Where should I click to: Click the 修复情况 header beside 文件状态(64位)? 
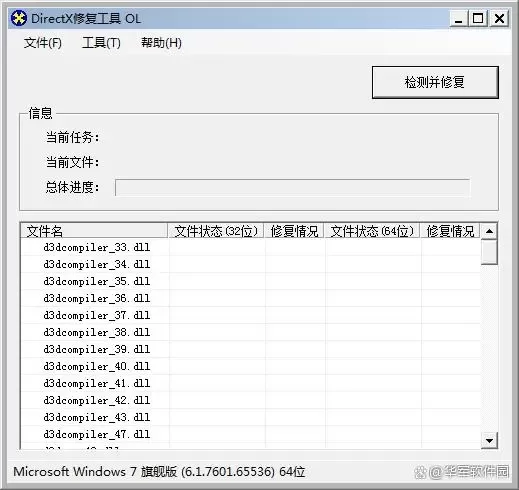point(450,231)
